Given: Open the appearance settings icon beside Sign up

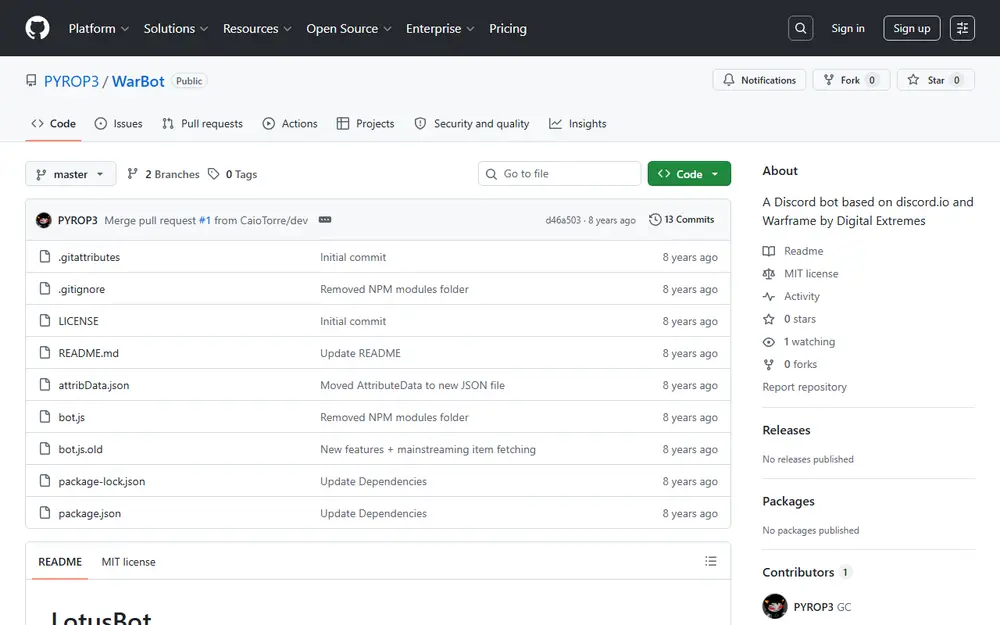Looking at the screenshot, I should tap(962, 28).
